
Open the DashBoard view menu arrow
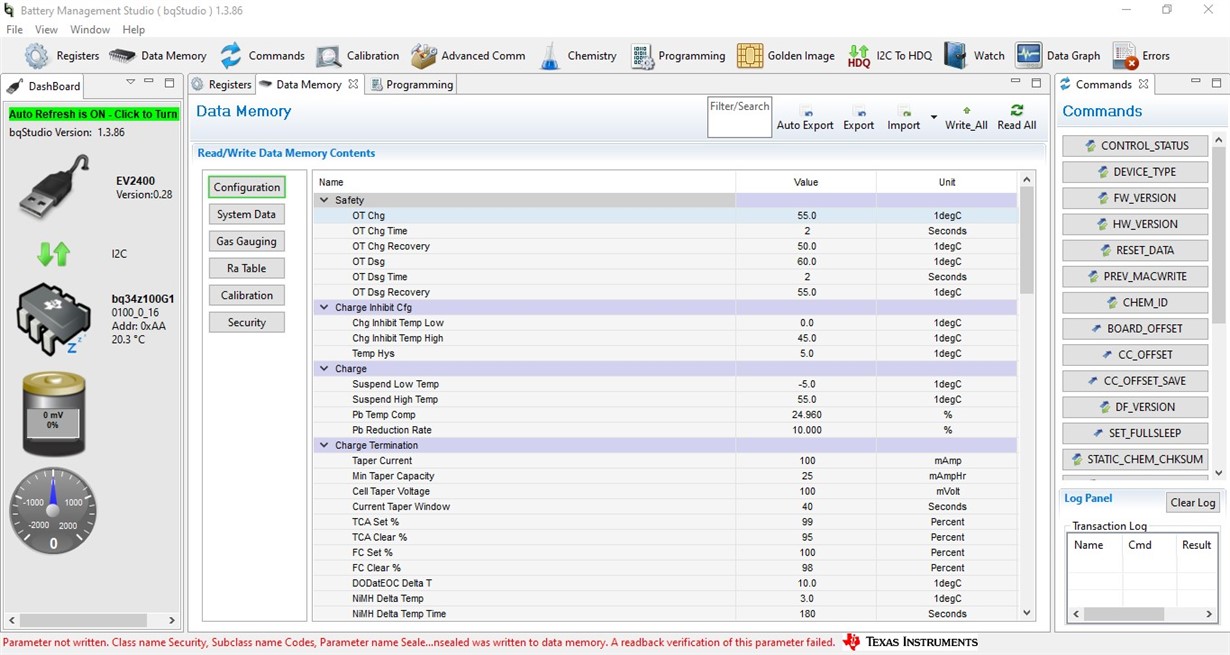point(130,82)
